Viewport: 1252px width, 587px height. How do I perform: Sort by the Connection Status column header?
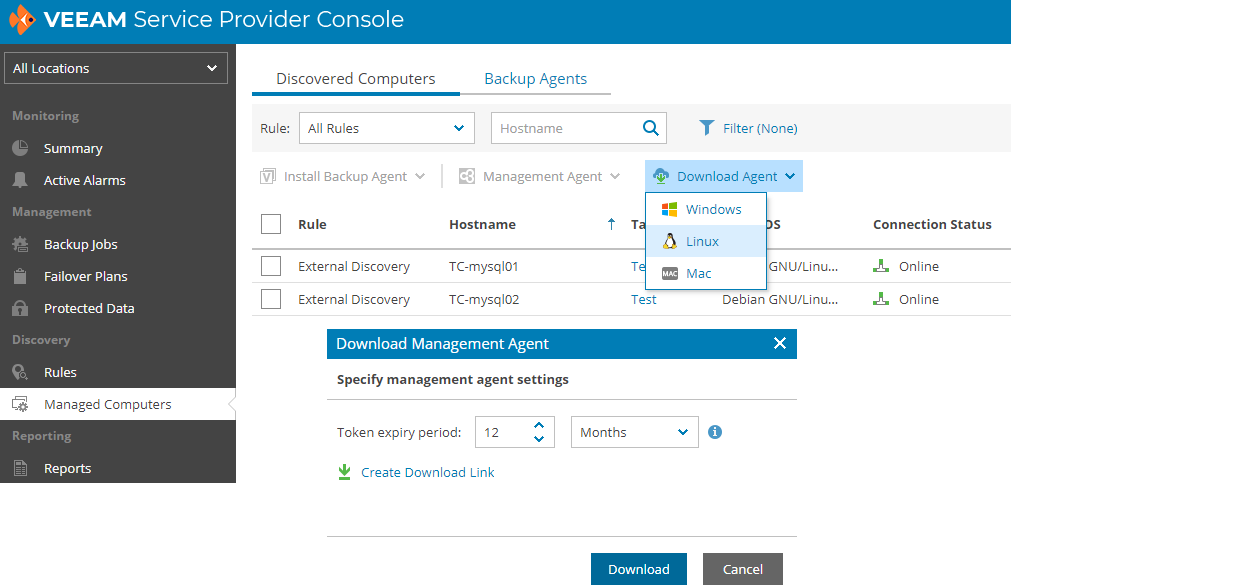coord(932,224)
